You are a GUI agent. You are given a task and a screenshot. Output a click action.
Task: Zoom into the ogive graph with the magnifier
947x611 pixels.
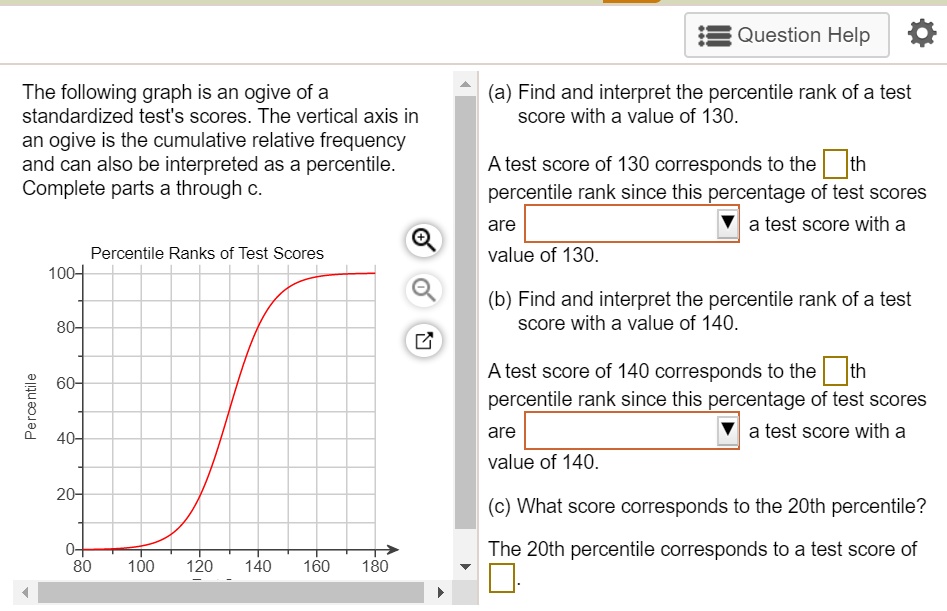pyautogui.click(x=423, y=240)
